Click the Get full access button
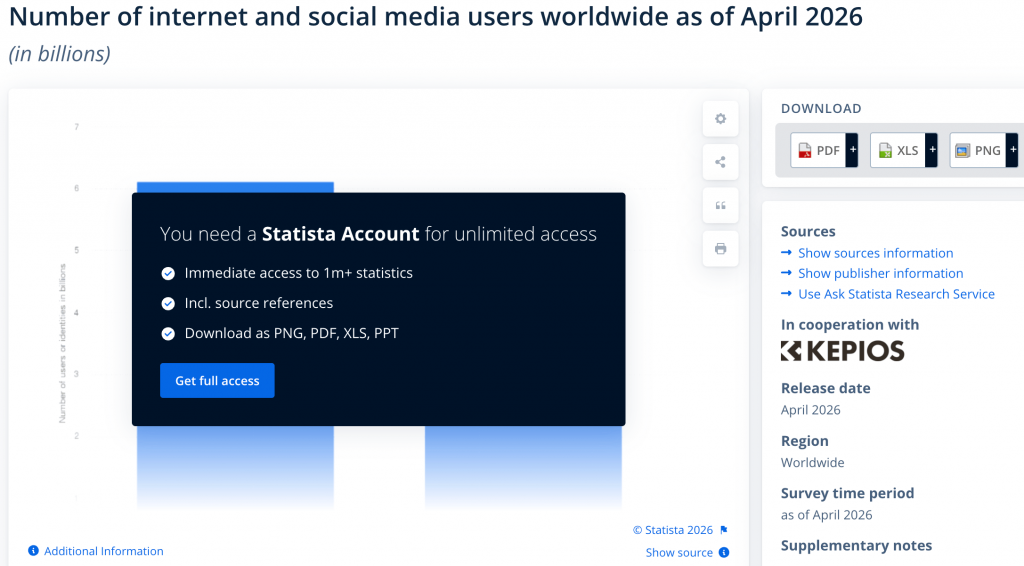Screen dimensions: 1024x566 pos(217,381)
